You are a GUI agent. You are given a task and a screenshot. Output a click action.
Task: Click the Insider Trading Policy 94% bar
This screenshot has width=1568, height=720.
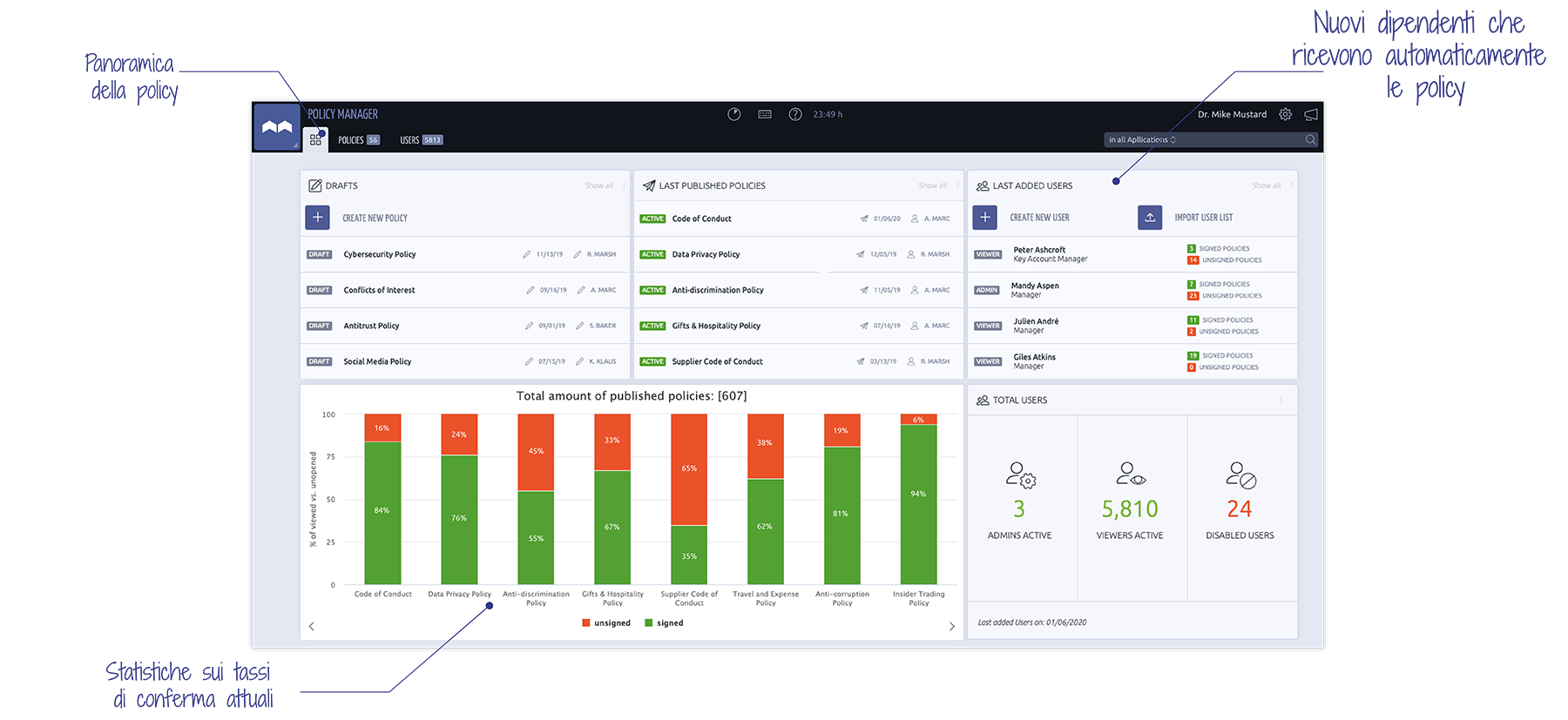pos(918,504)
